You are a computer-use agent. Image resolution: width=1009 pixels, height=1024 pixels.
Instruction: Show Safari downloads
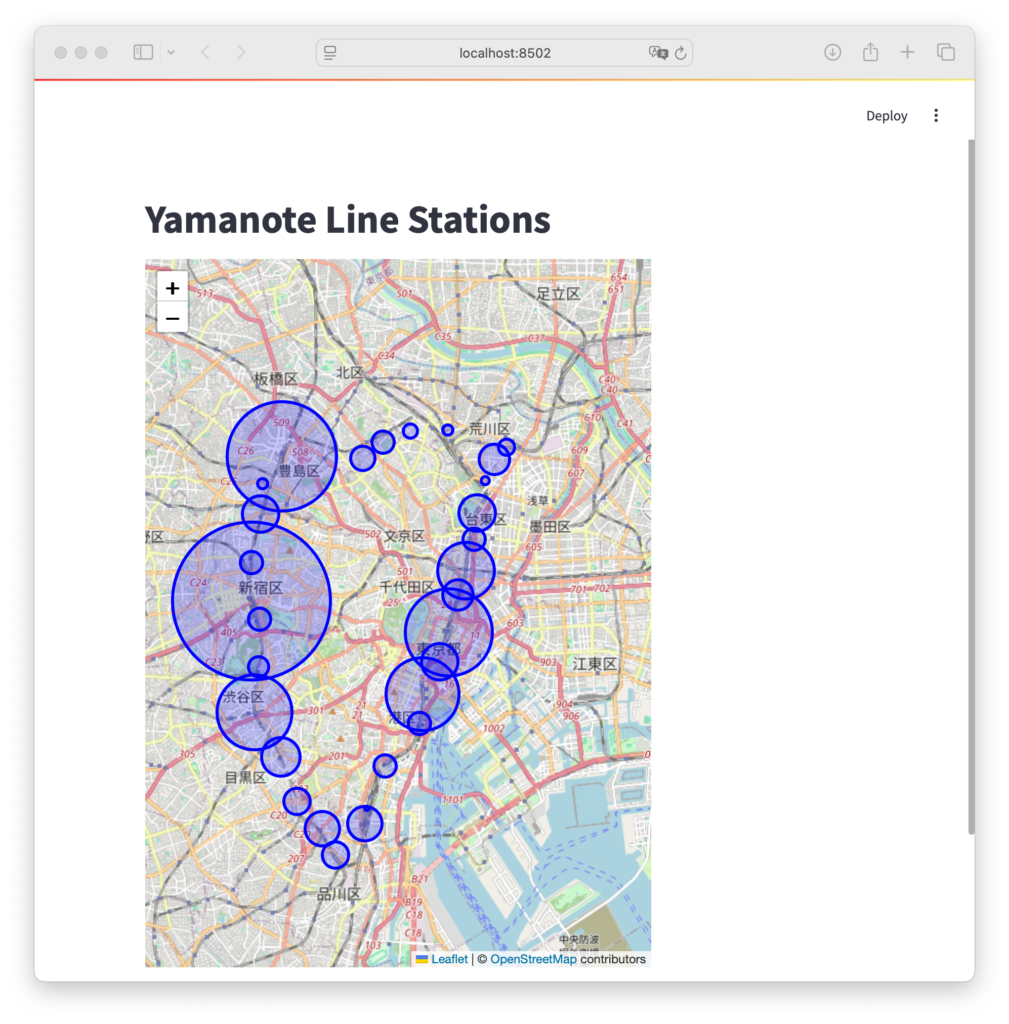(832, 52)
